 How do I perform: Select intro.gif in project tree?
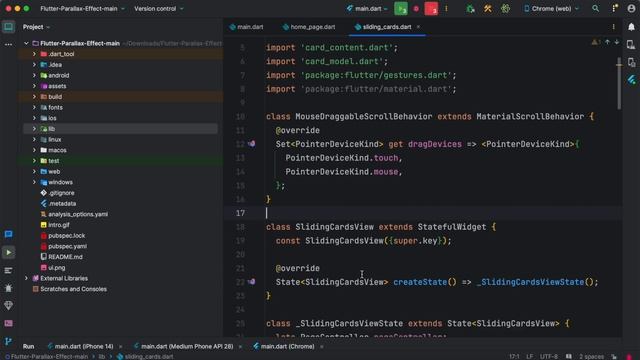[59, 225]
